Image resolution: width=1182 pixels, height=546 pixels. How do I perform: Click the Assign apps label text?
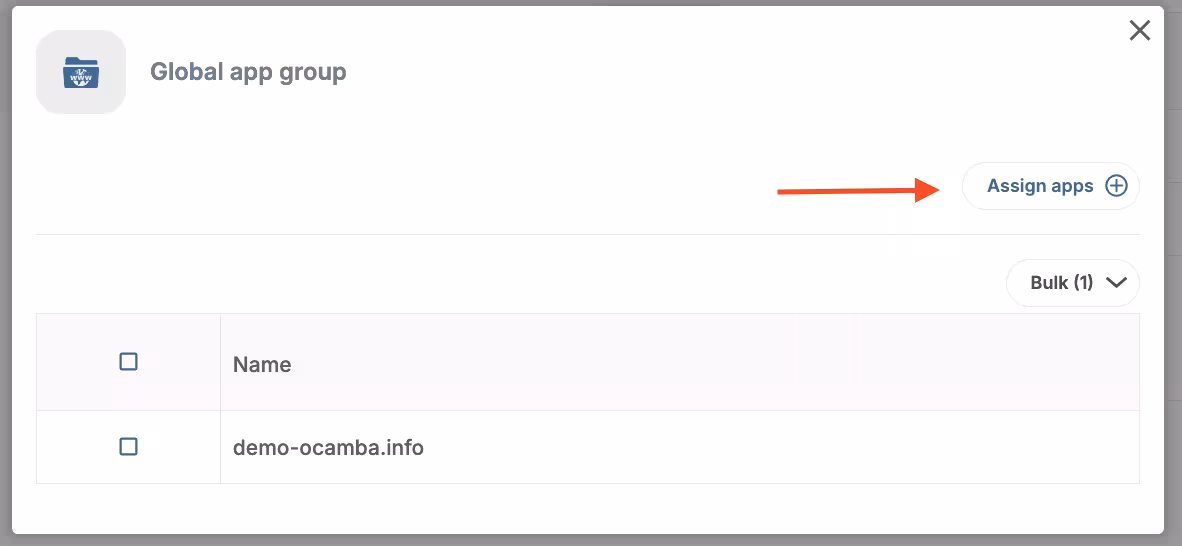tap(1040, 186)
